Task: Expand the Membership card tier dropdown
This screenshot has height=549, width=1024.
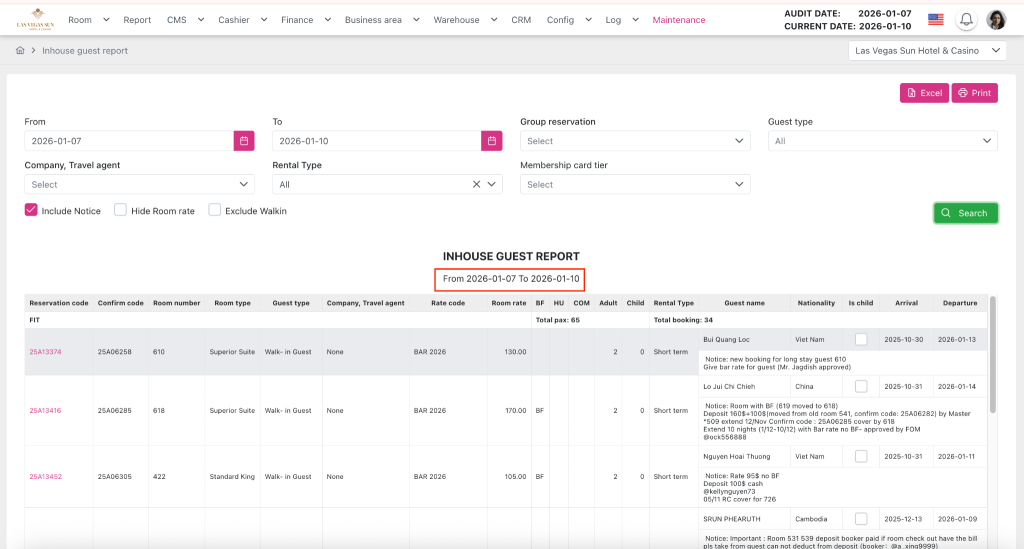Action: coord(635,184)
